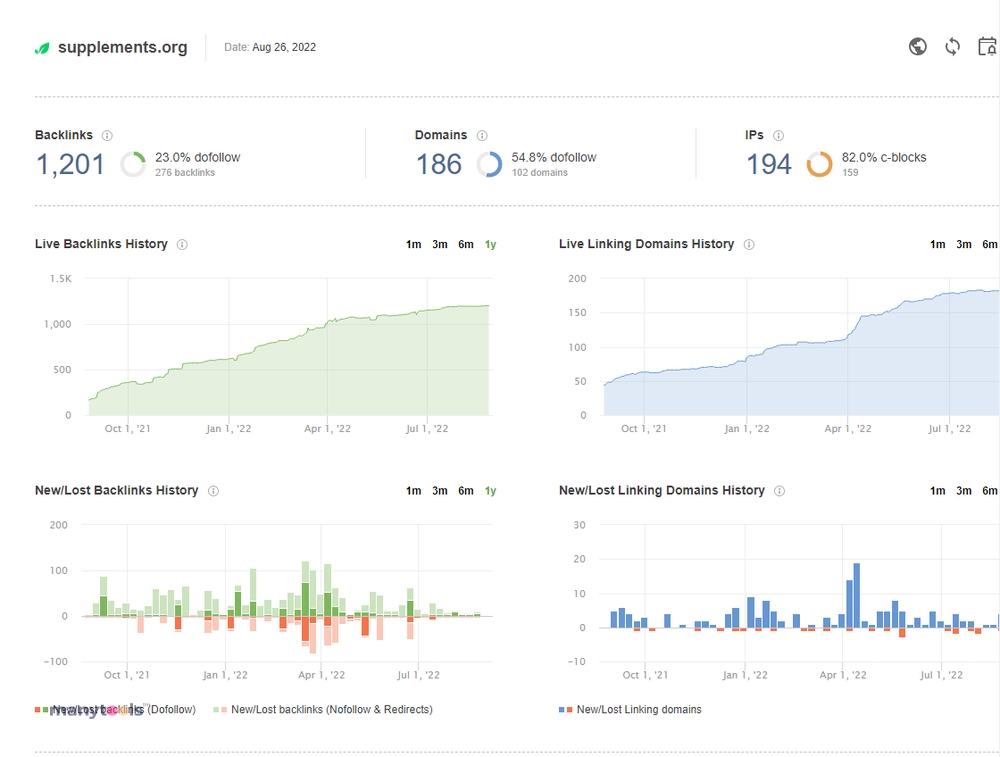Select 6m range for New/Lost Backlinks History
This screenshot has width=1000, height=757.
[466, 490]
